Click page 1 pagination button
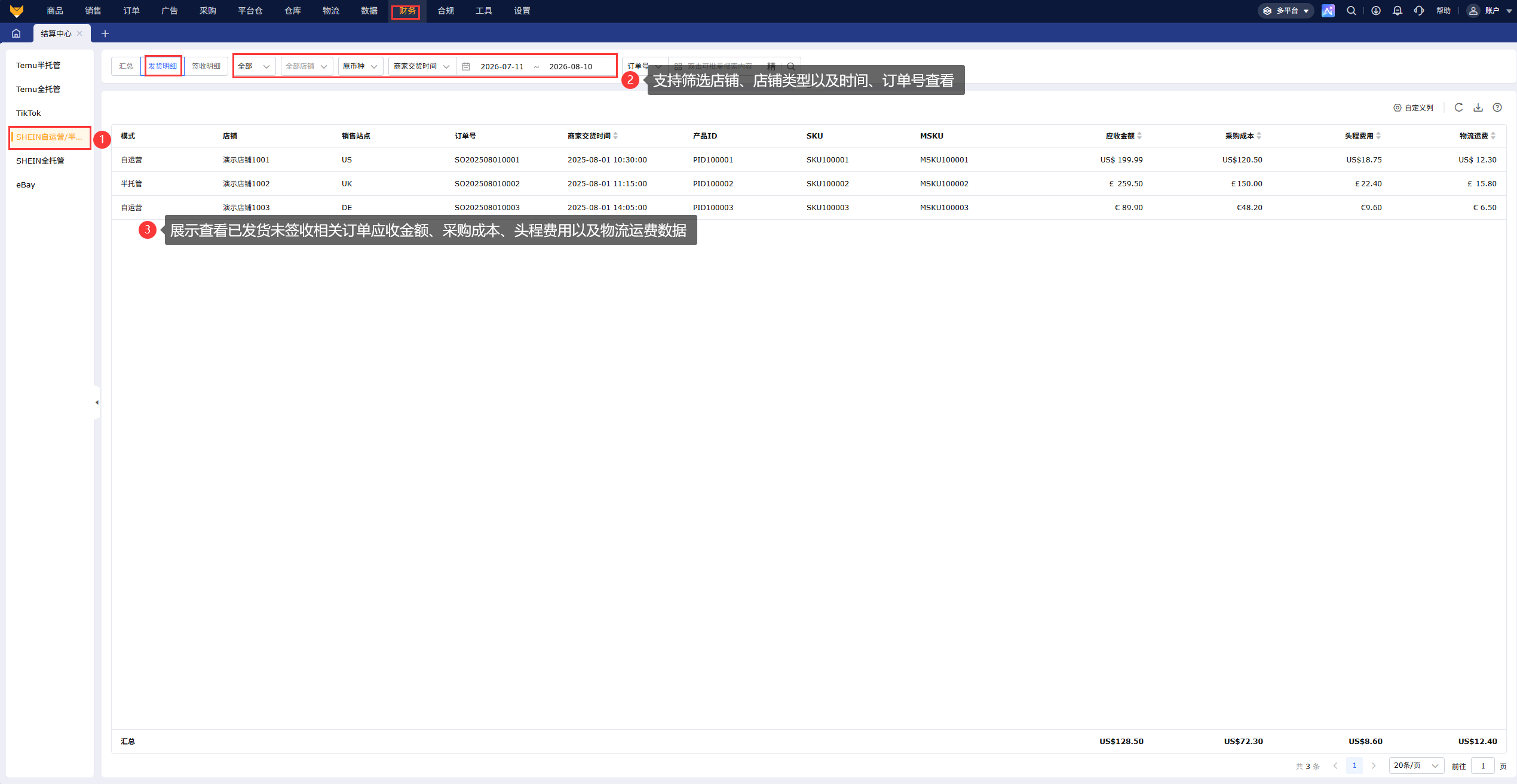This screenshot has width=1517, height=784. click(1354, 765)
